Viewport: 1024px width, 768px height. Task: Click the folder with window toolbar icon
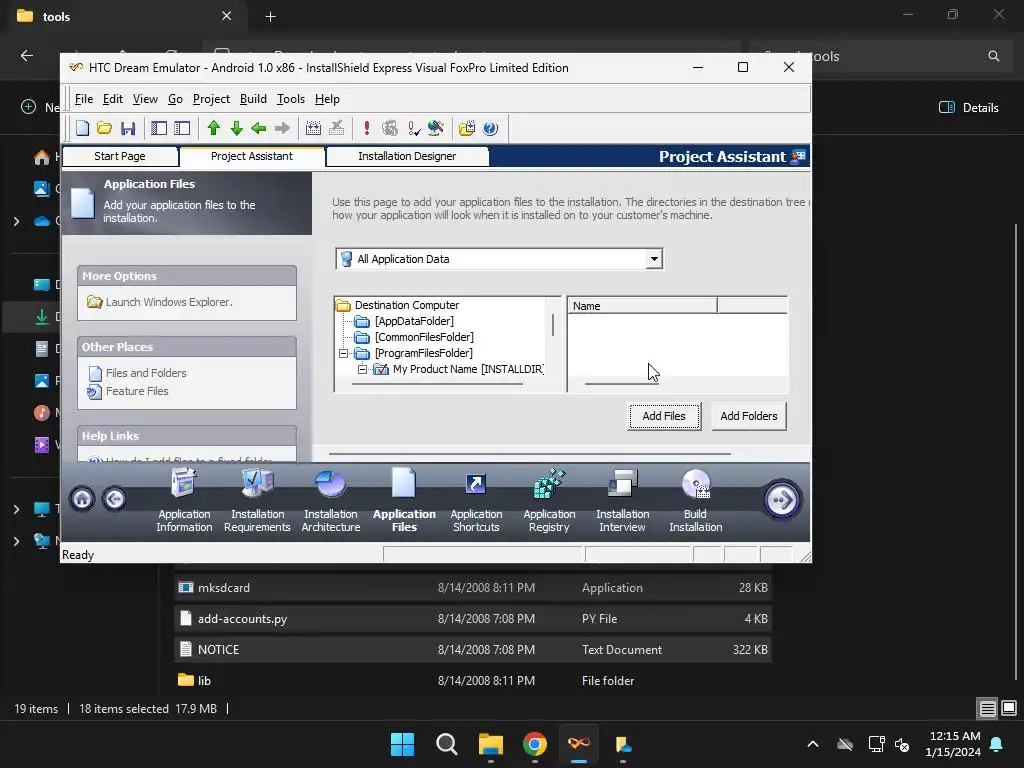coord(467,128)
